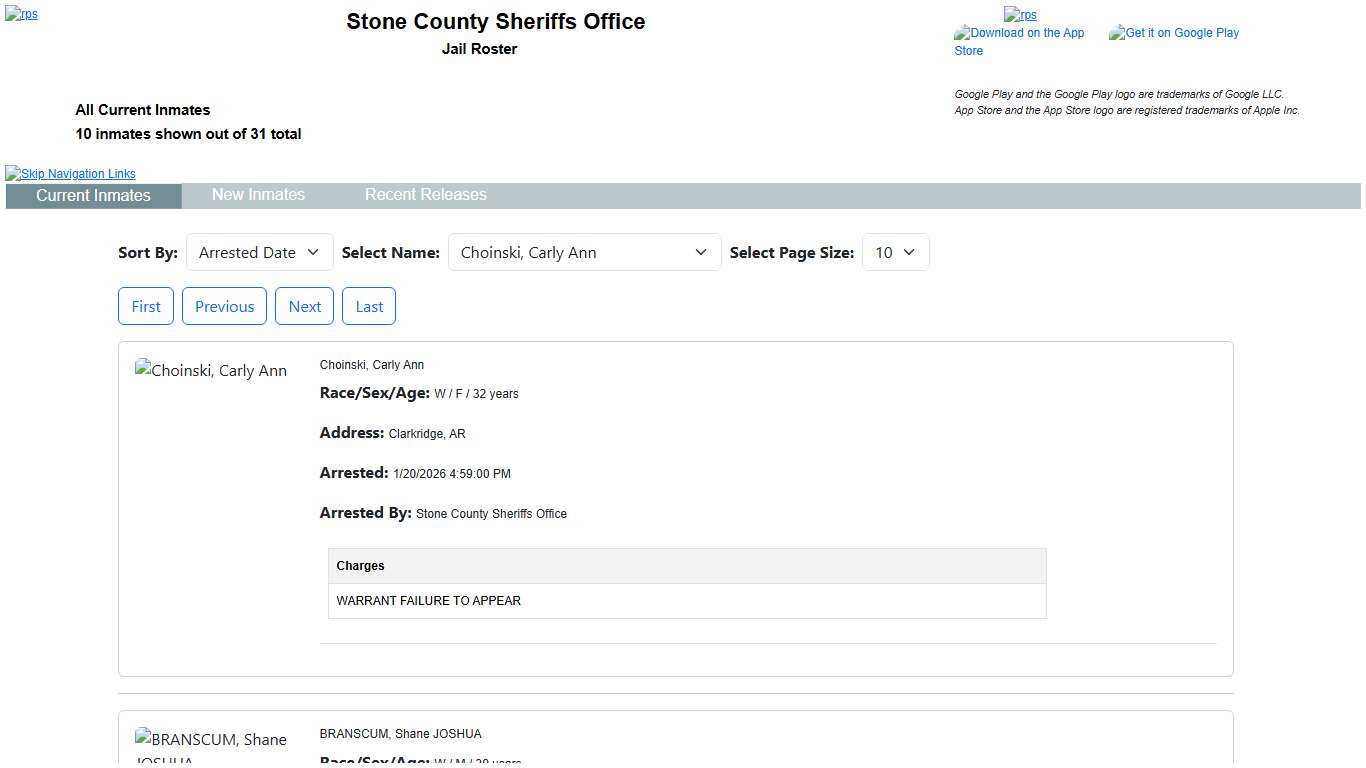This screenshot has width=1366, height=768.
Task: Click Carly Ann Choinski's inmate photo
Action: tap(211, 371)
